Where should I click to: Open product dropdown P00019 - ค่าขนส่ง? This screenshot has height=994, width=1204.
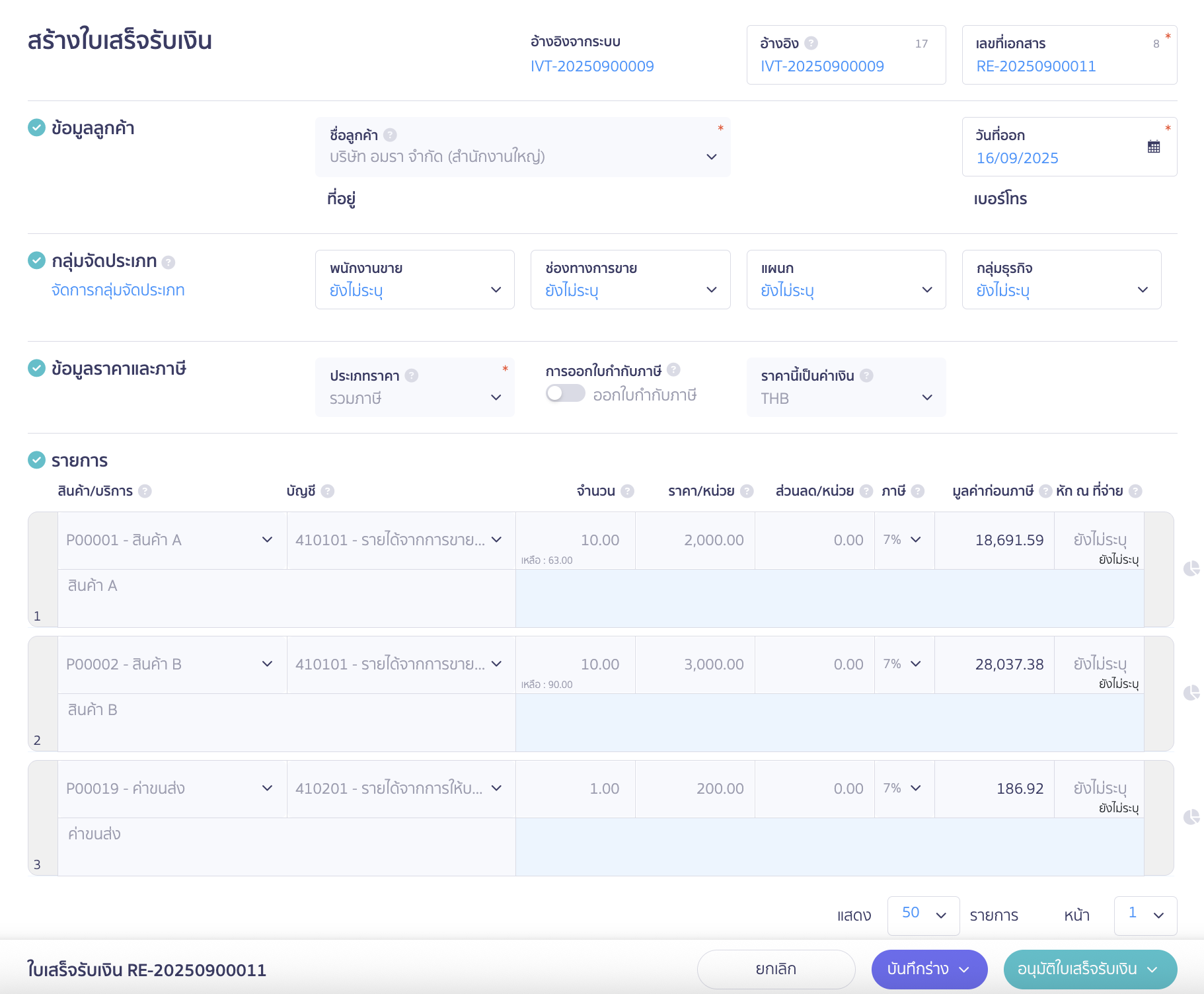(172, 789)
